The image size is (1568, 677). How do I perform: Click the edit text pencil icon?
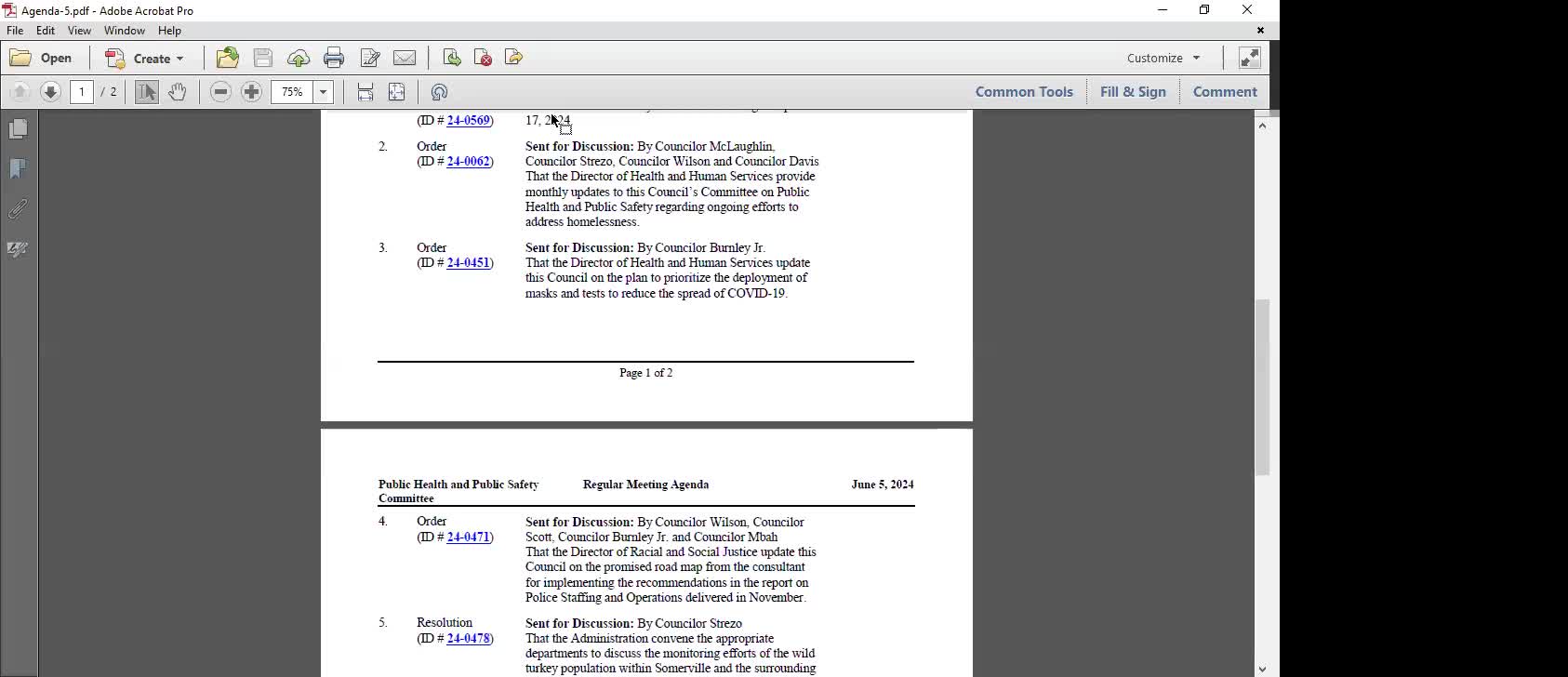[369, 58]
